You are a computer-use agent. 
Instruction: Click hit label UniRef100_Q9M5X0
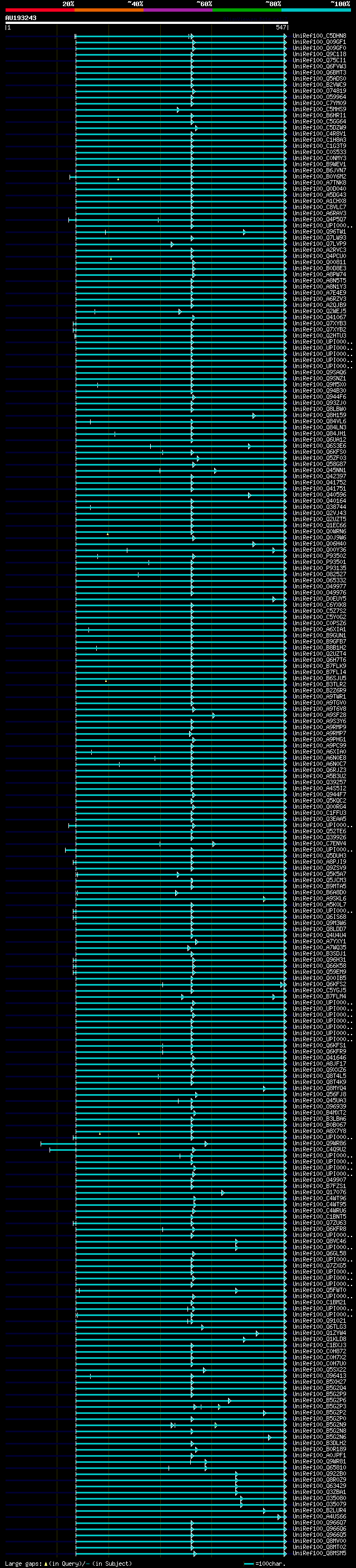tap(319, 385)
